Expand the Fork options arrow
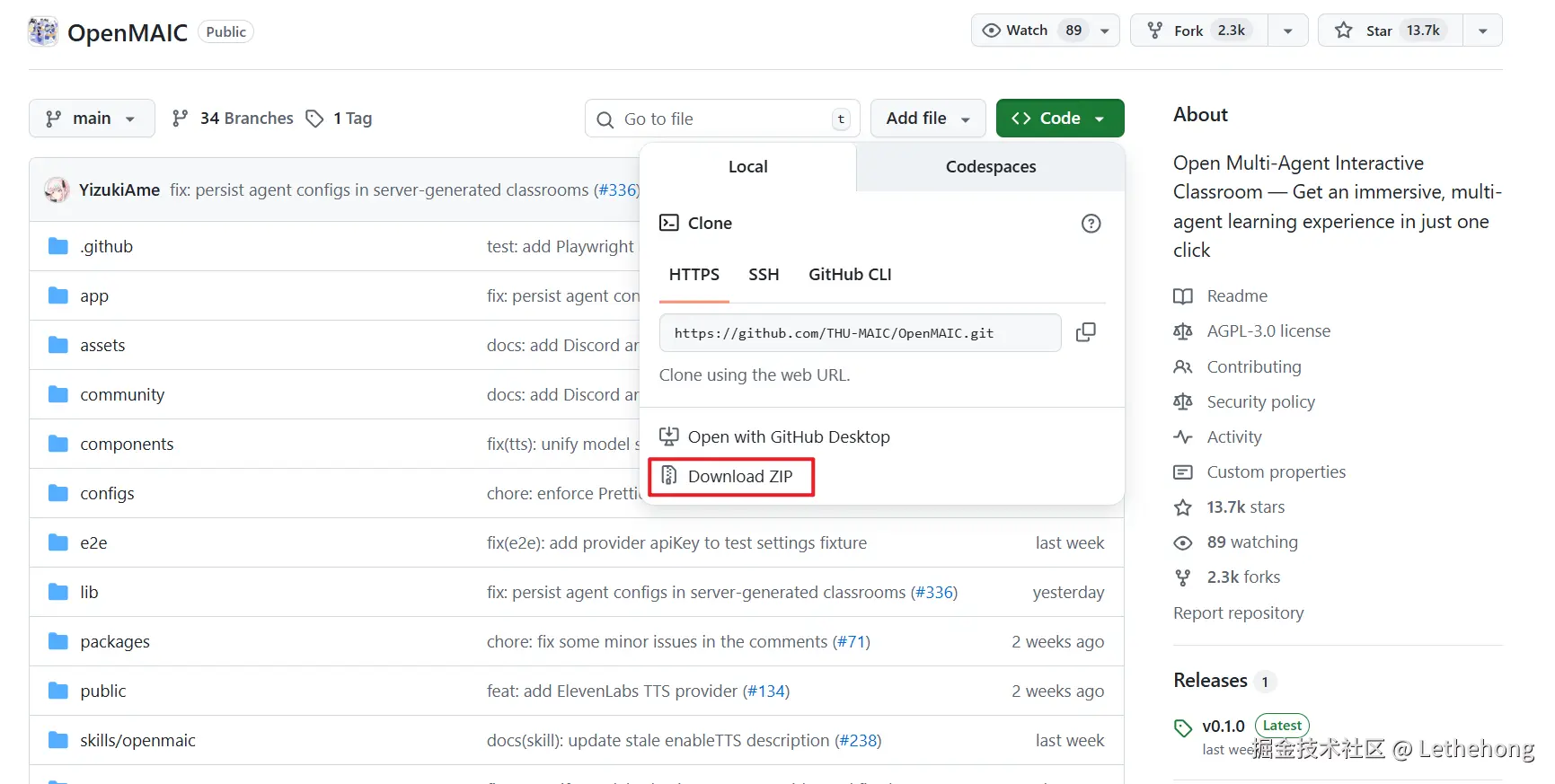Viewport: 1555px width, 784px height. (1287, 31)
